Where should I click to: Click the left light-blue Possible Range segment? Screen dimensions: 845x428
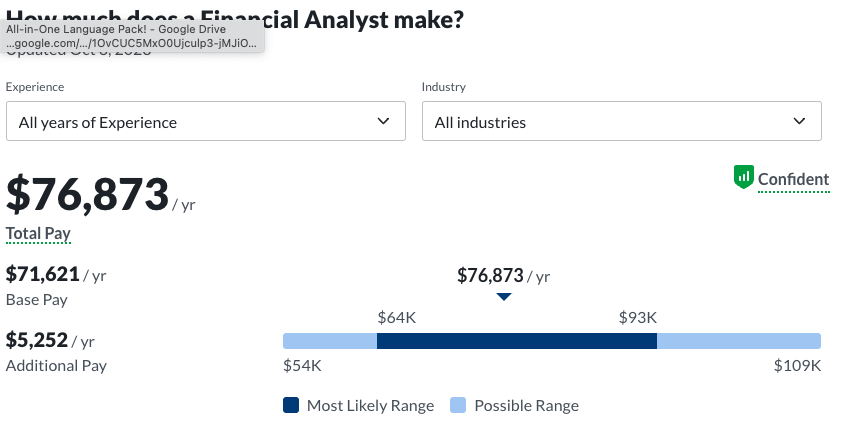pyautogui.click(x=329, y=341)
